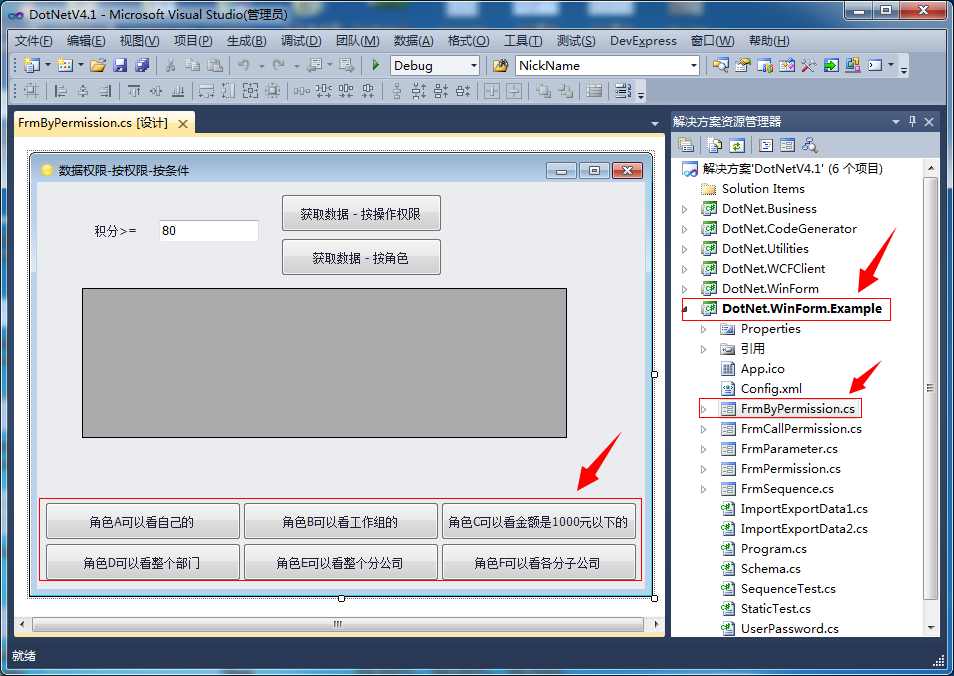Viewport: 954px width, 676px height.
Task: Click the hammer and wrench tools icon
Action: pos(809,65)
